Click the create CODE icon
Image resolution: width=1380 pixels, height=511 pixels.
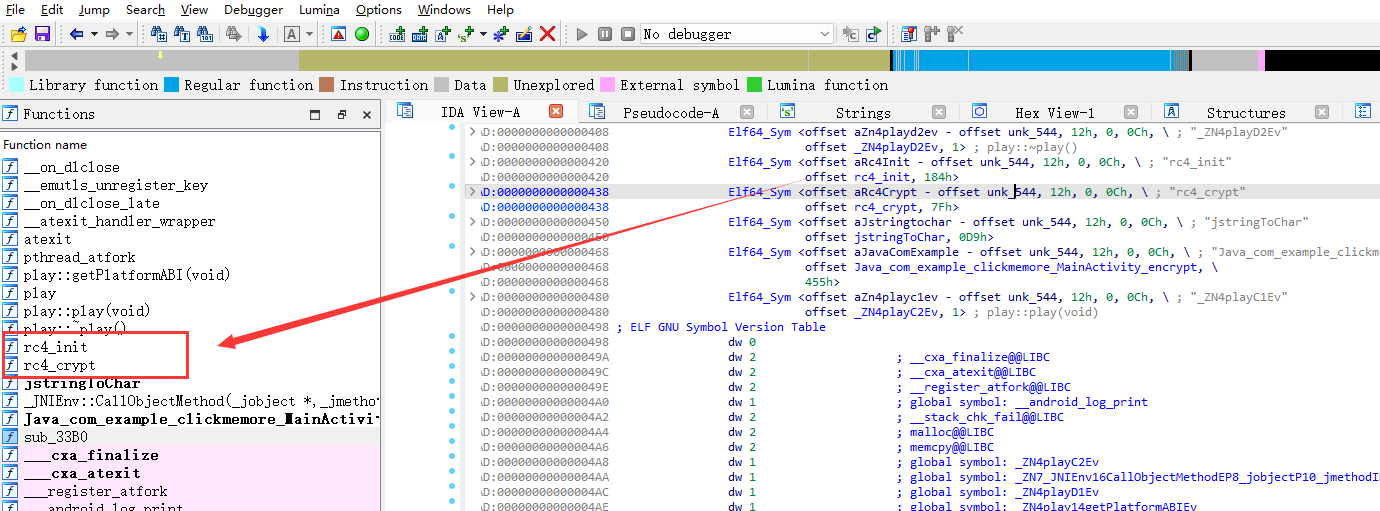point(397,34)
